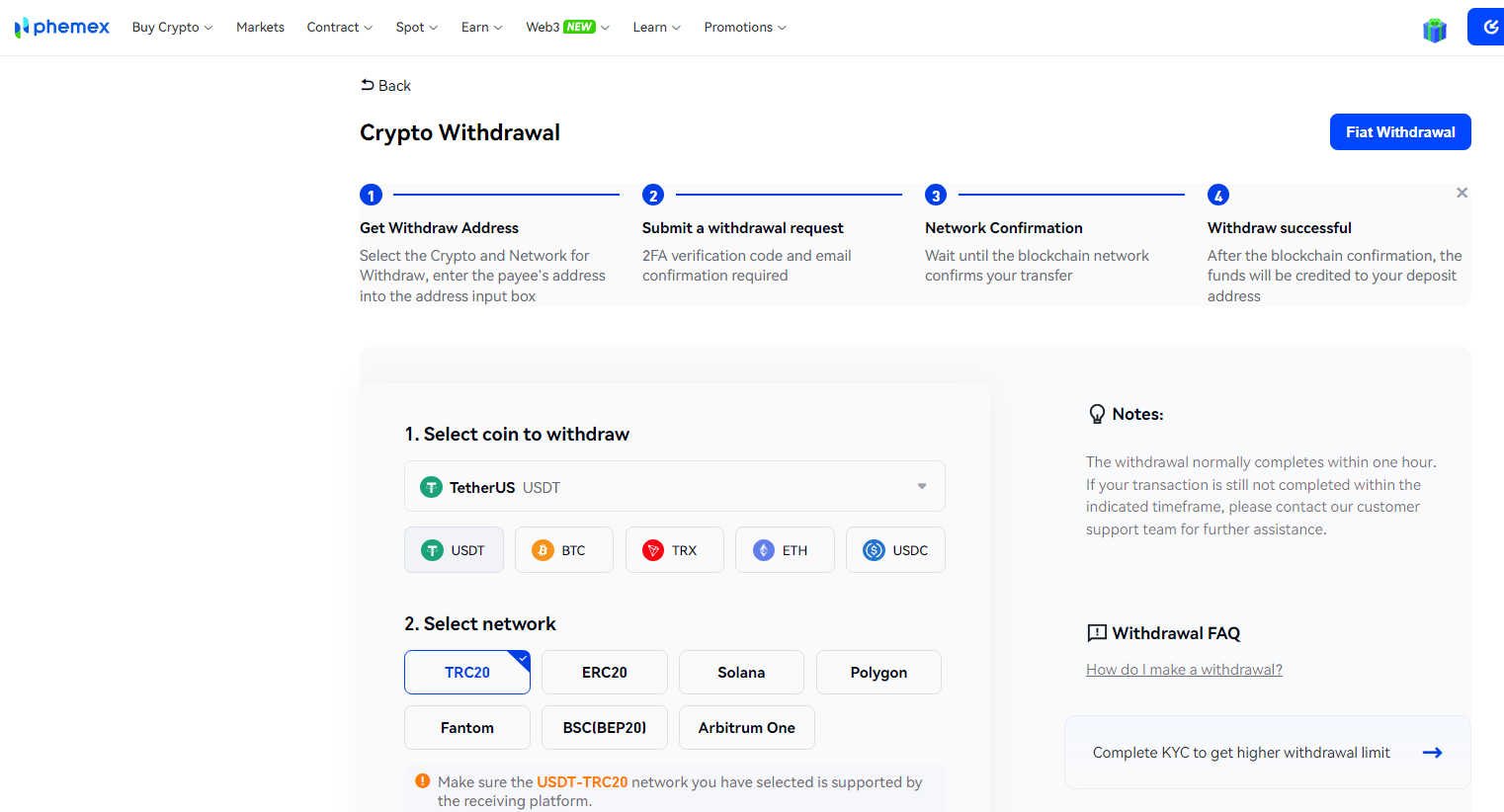Click step 2 circle Submit a withdrawal request
Screen dimensions: 1504x812
pos(653,195)
